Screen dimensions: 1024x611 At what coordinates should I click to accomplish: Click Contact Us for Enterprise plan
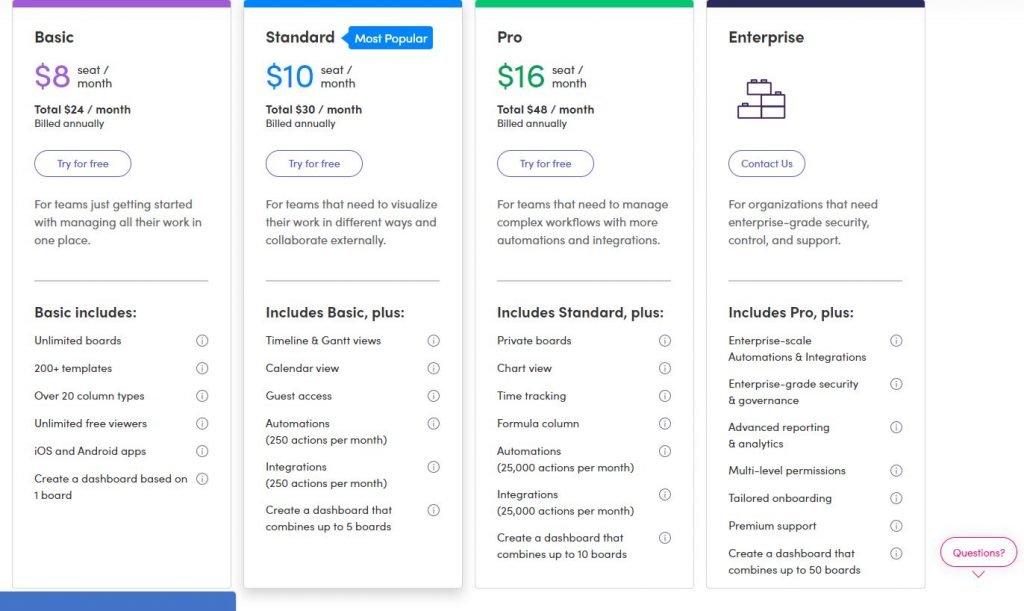coord(767,164)
